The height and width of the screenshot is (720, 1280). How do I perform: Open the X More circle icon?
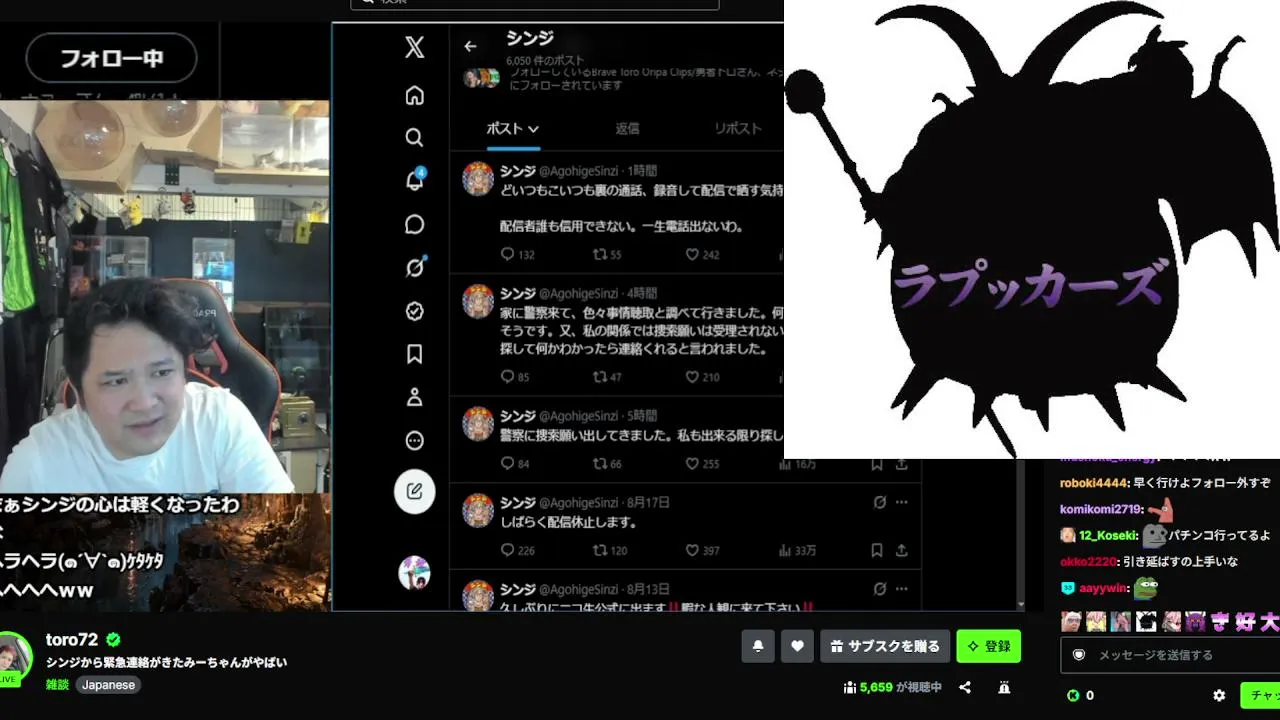[x=414, y=441]
